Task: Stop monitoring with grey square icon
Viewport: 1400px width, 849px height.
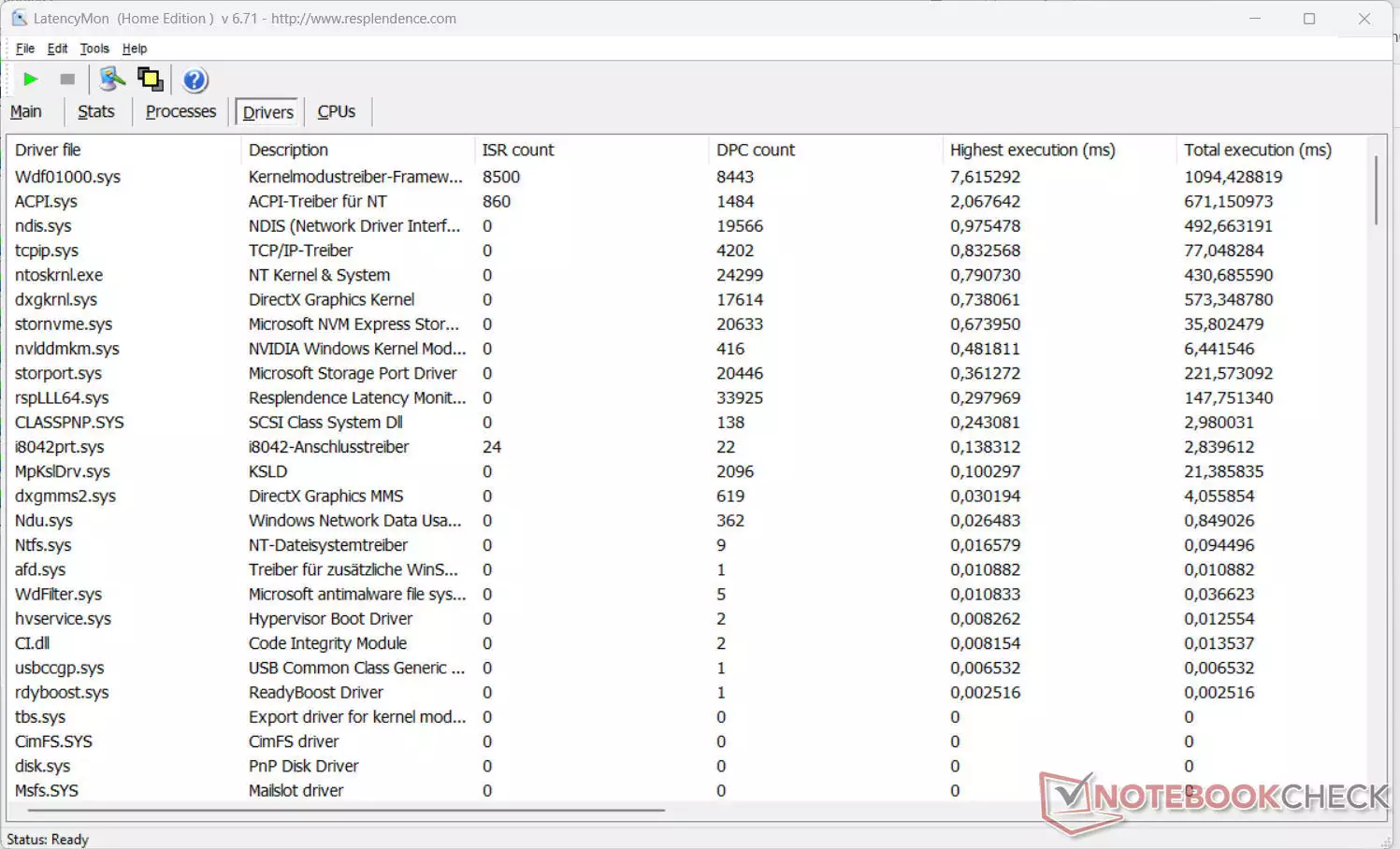Action: (x=67, y=79)
